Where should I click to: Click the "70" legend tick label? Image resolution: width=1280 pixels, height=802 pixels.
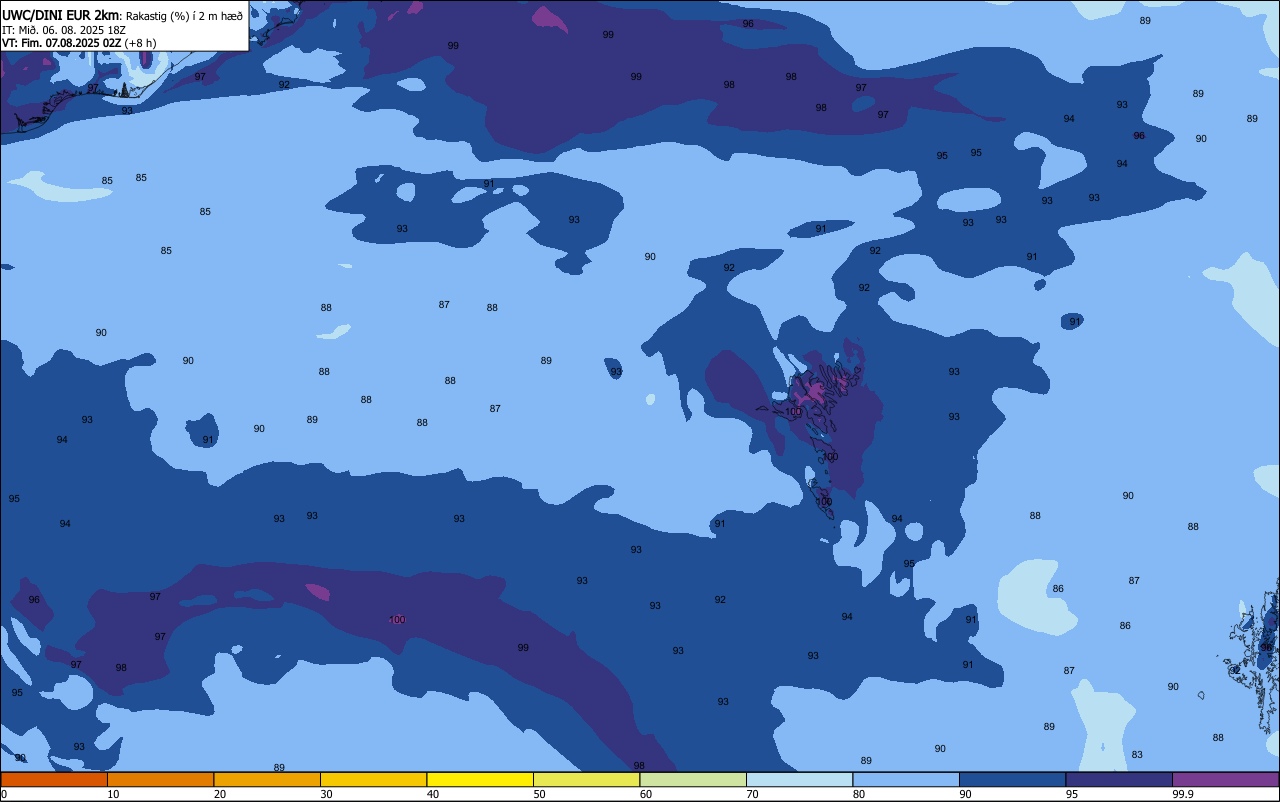point(752,794)
